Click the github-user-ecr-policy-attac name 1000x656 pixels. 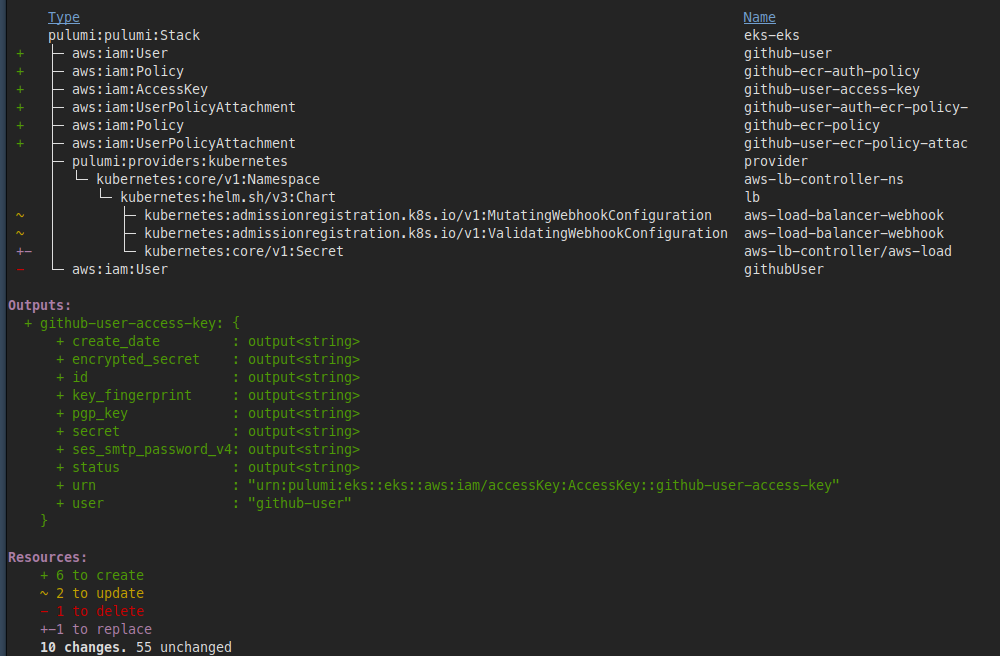(855, 143)
